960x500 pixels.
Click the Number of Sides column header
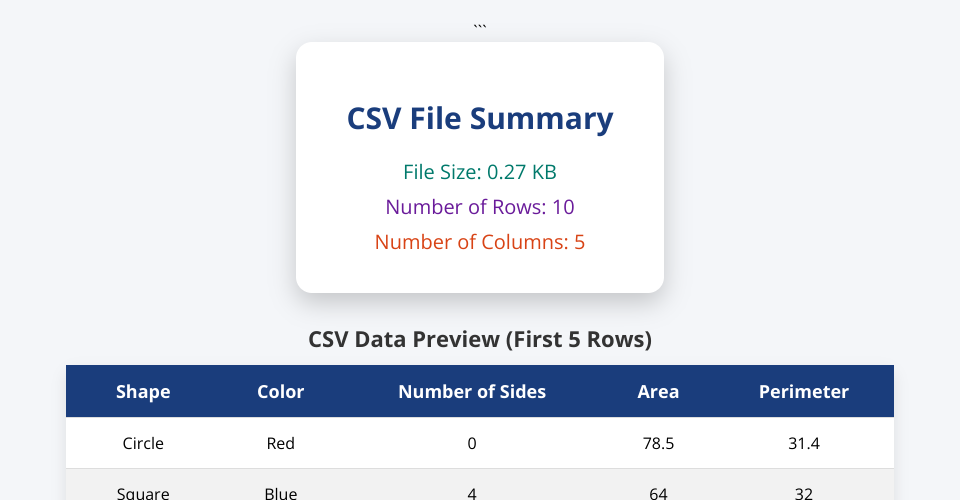(x=472, y=392)
